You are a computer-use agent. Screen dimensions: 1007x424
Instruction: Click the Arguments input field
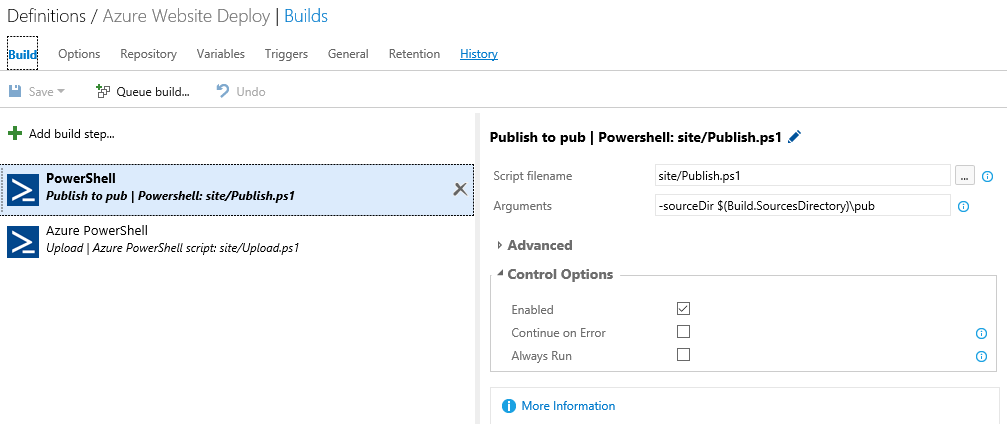pyautogui.click(x=803, y=206)
